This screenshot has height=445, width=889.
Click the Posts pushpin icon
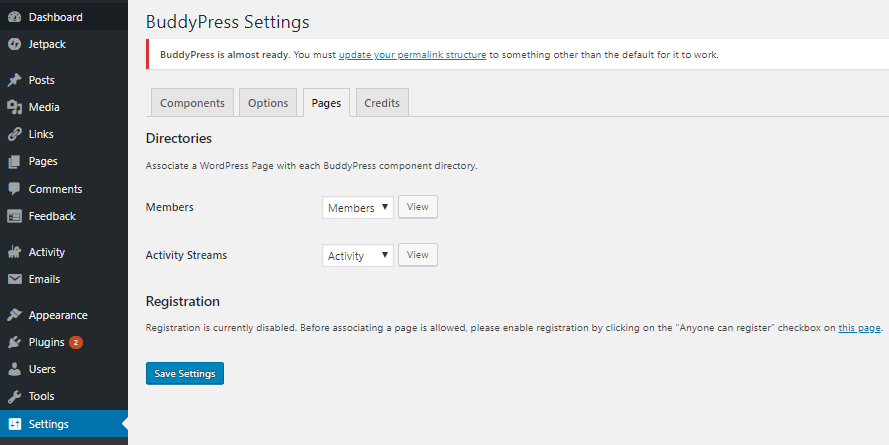pos(14,80)
